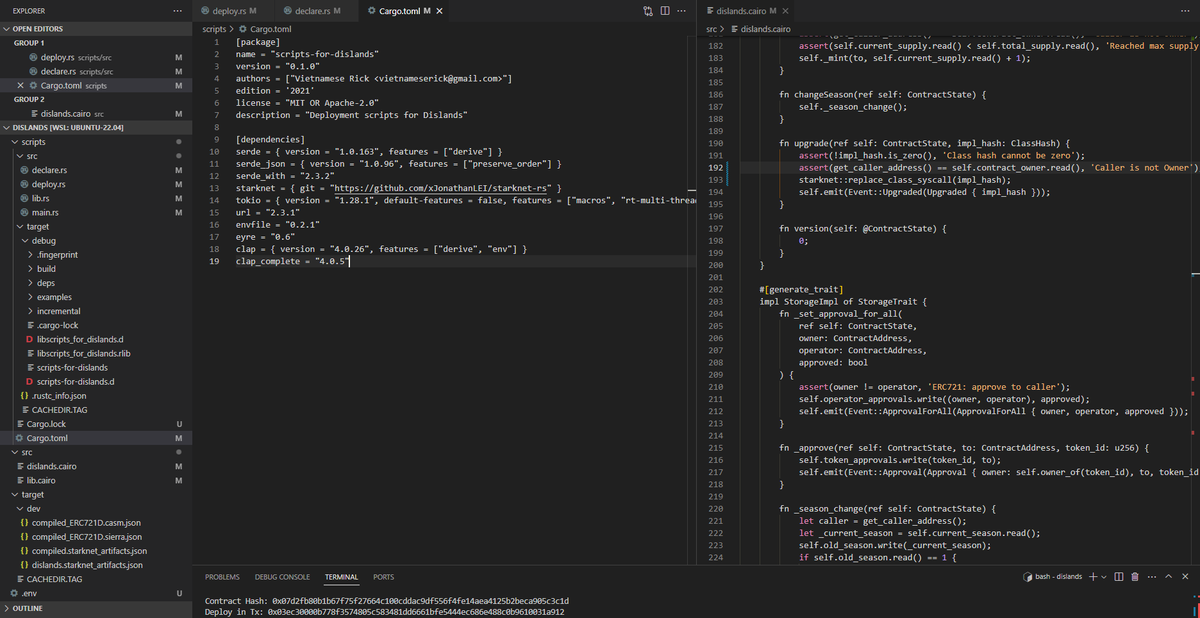
Task: Open .rustc_info.json file
Action: coord(96,396)
